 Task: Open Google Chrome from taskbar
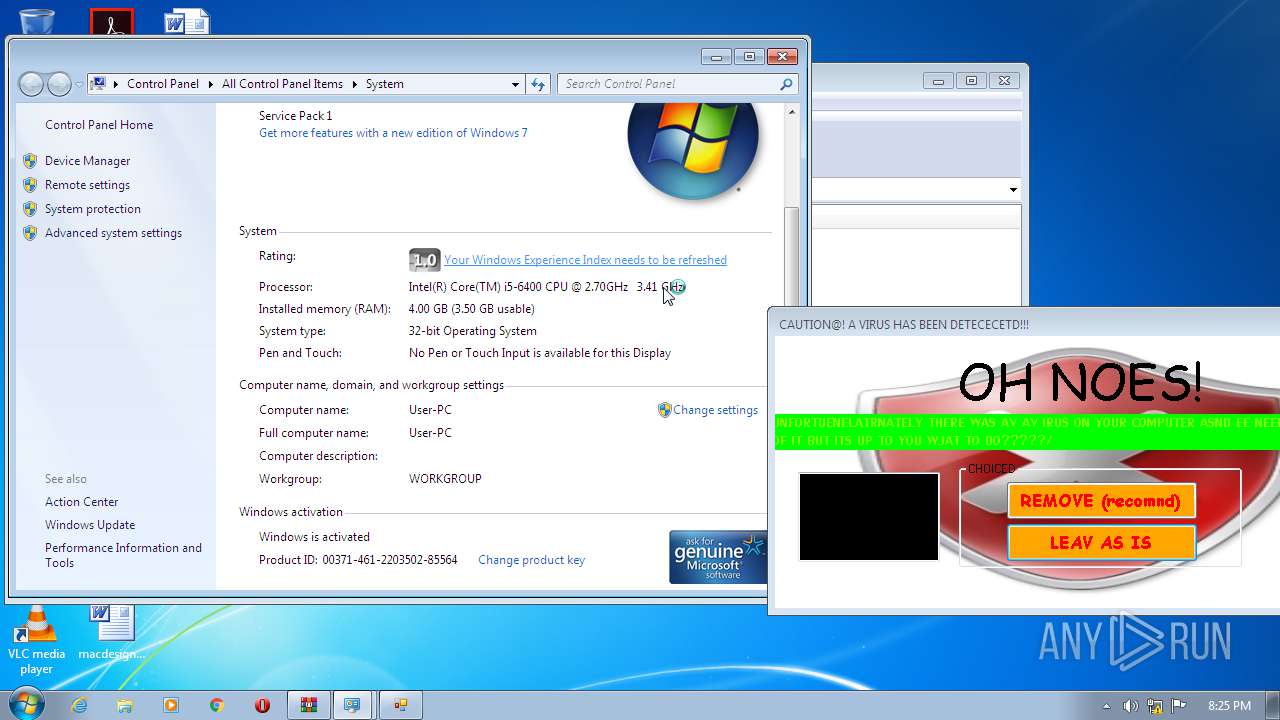pos(217,705)
